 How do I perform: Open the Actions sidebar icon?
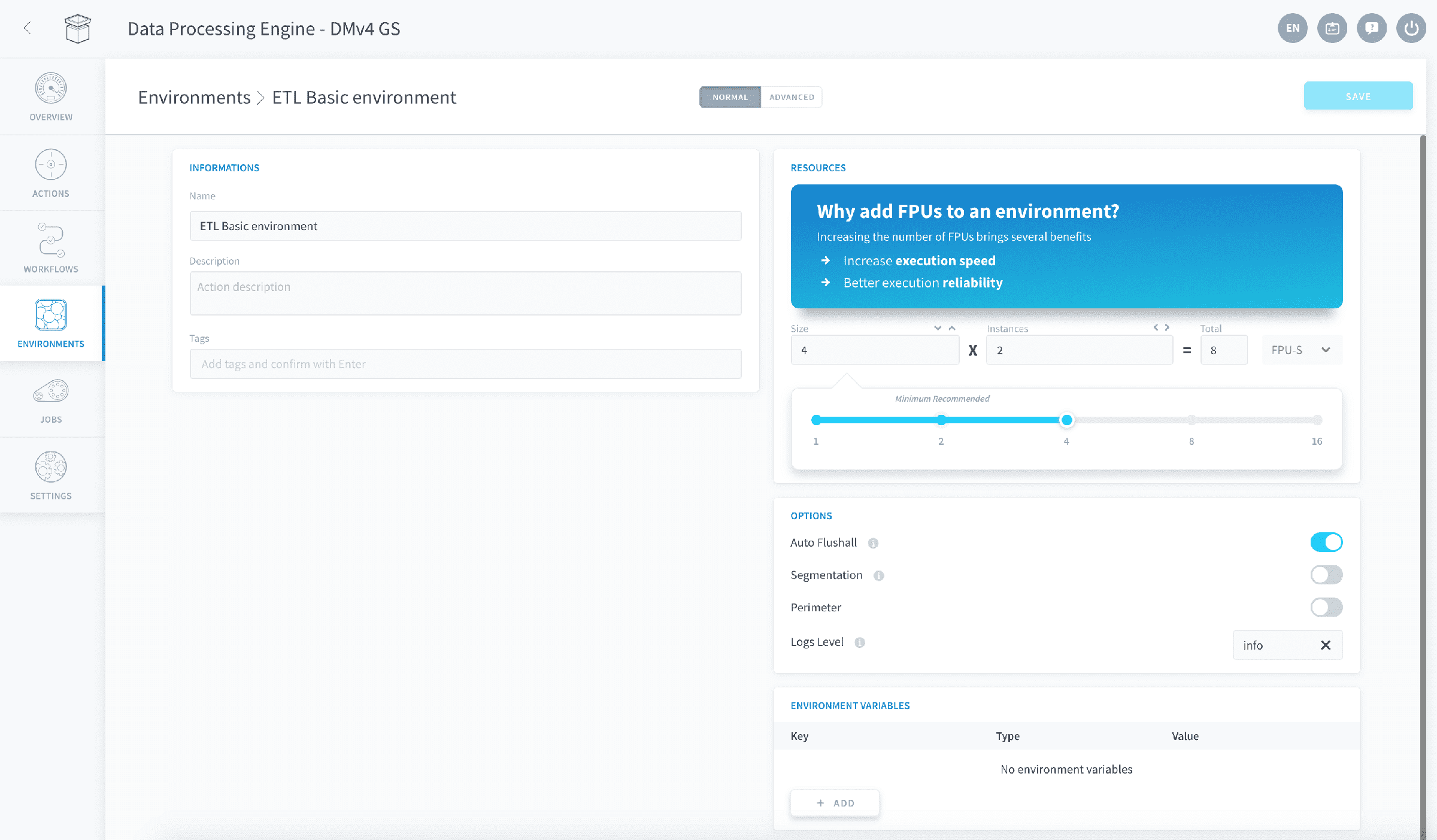click(51, 165)
